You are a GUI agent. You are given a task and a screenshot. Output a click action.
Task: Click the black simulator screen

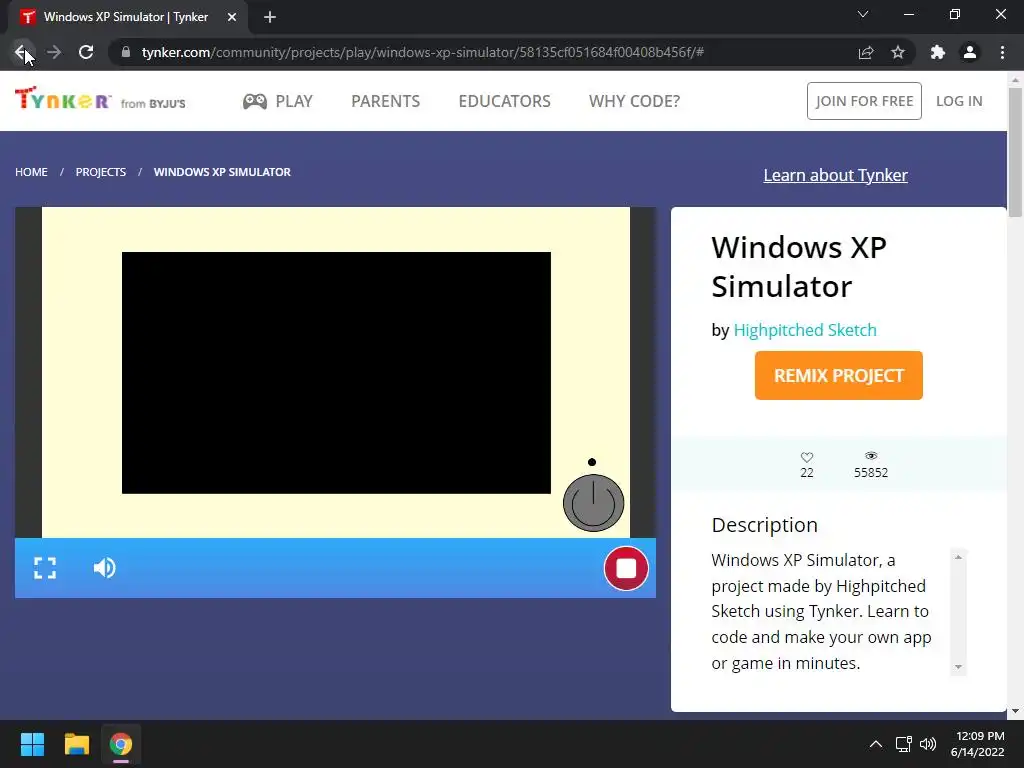336,373
